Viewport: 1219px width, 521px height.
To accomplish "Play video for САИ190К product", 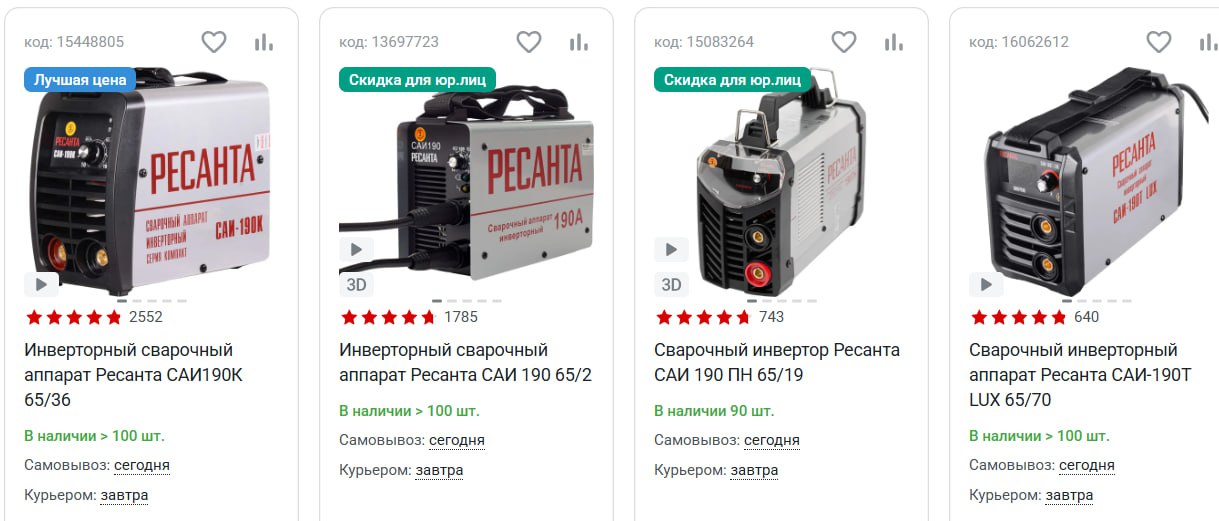I will click(41, 284).
